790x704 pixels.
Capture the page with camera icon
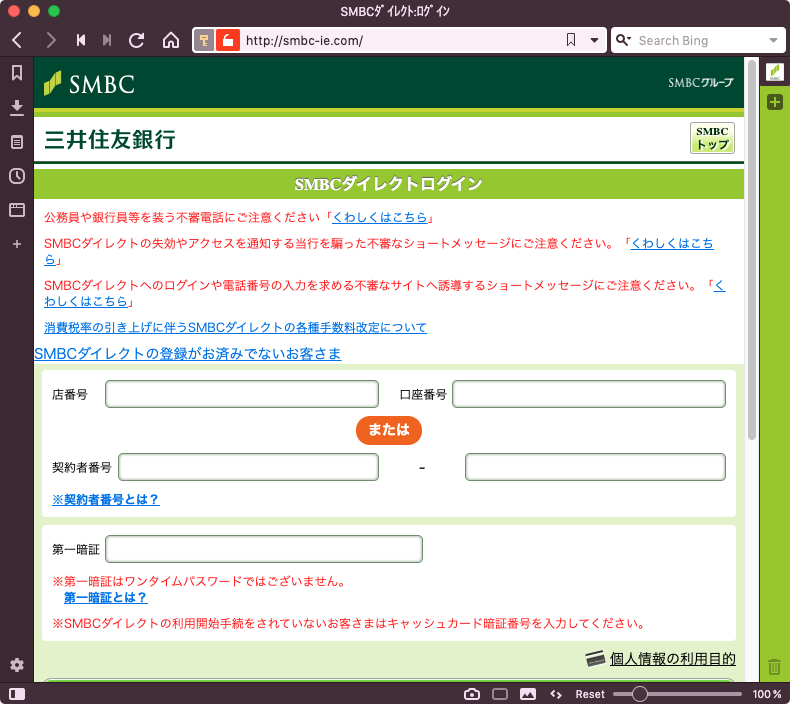[x=472, y=694]
